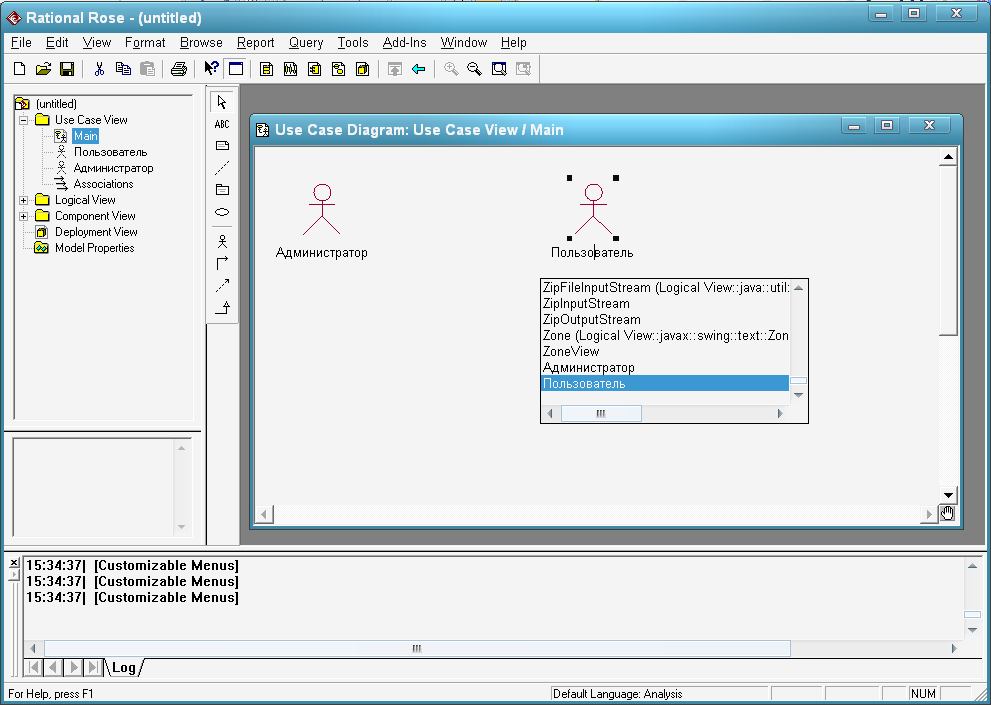The width and height of the screenshot is (991, 705).
Task: Open the Edit menu
Action: coord(57,42)
